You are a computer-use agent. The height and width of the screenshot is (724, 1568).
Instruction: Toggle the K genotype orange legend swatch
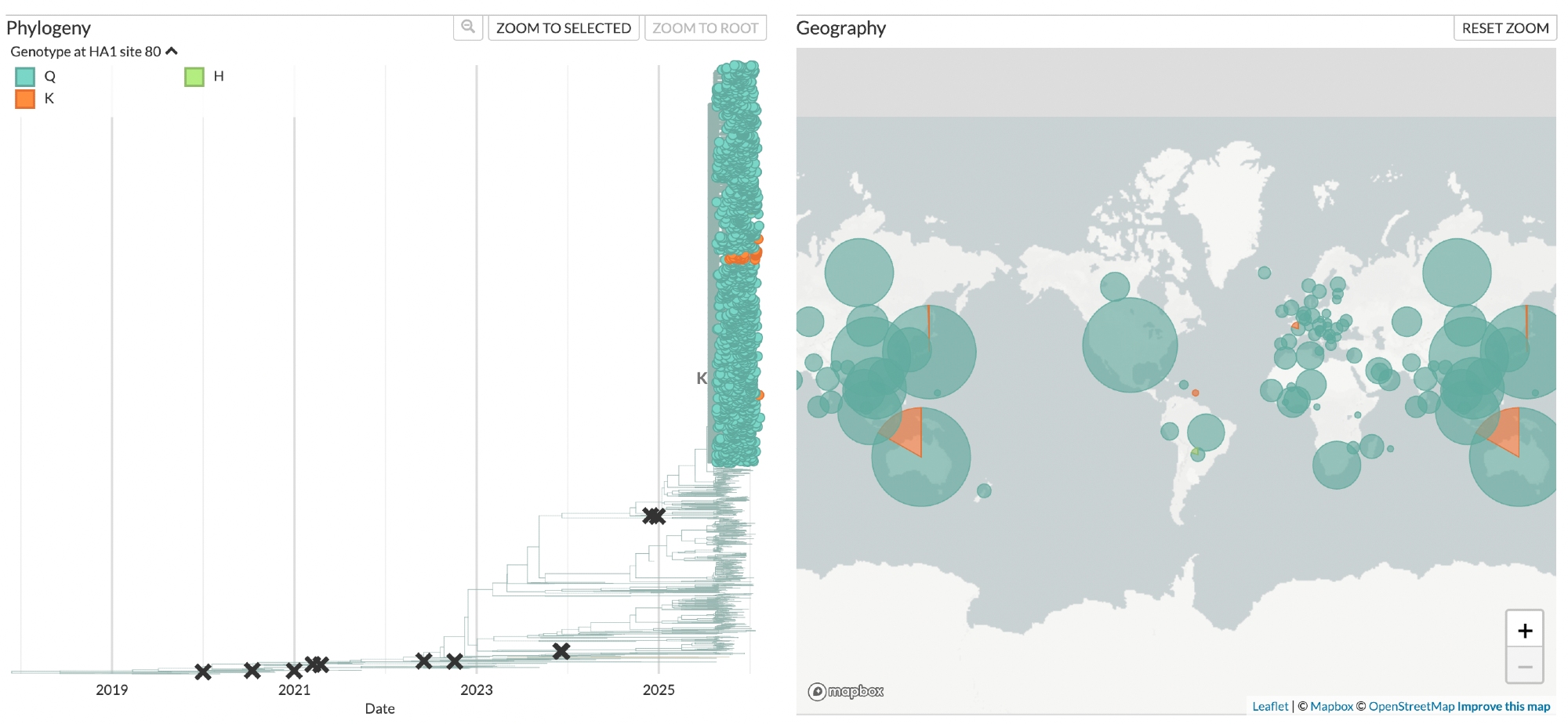[x=25, y=99]
